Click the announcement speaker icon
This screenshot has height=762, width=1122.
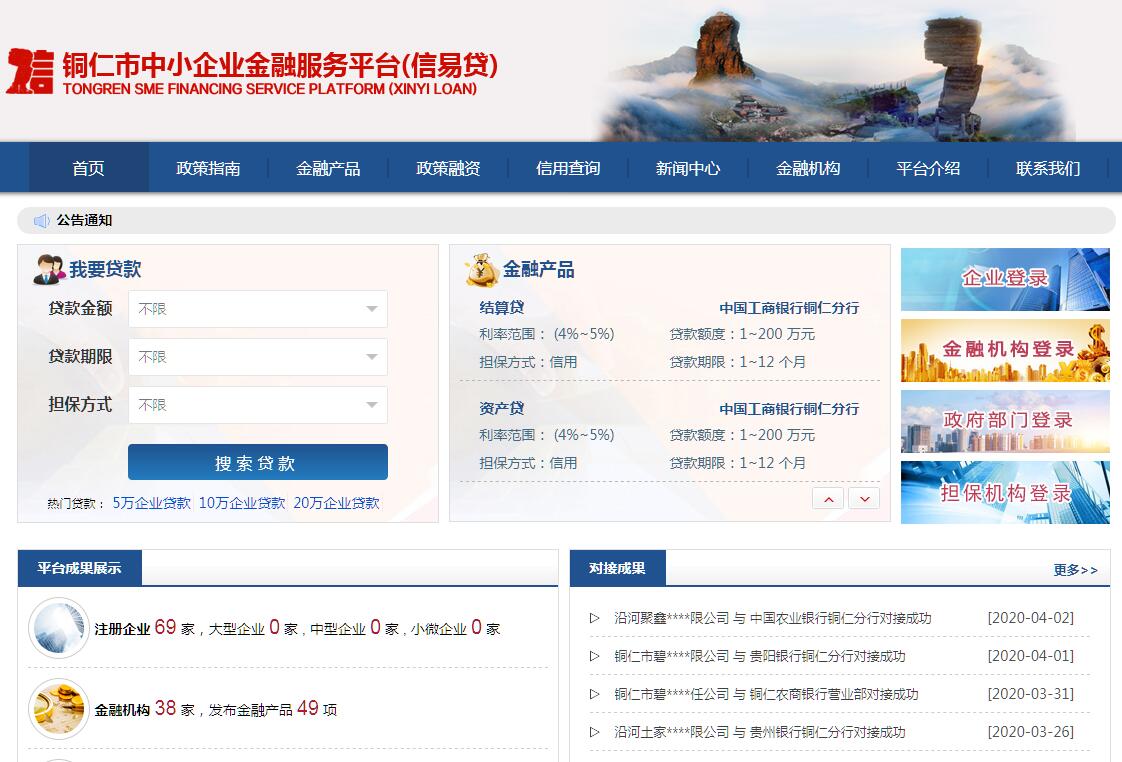coord(41,221)
